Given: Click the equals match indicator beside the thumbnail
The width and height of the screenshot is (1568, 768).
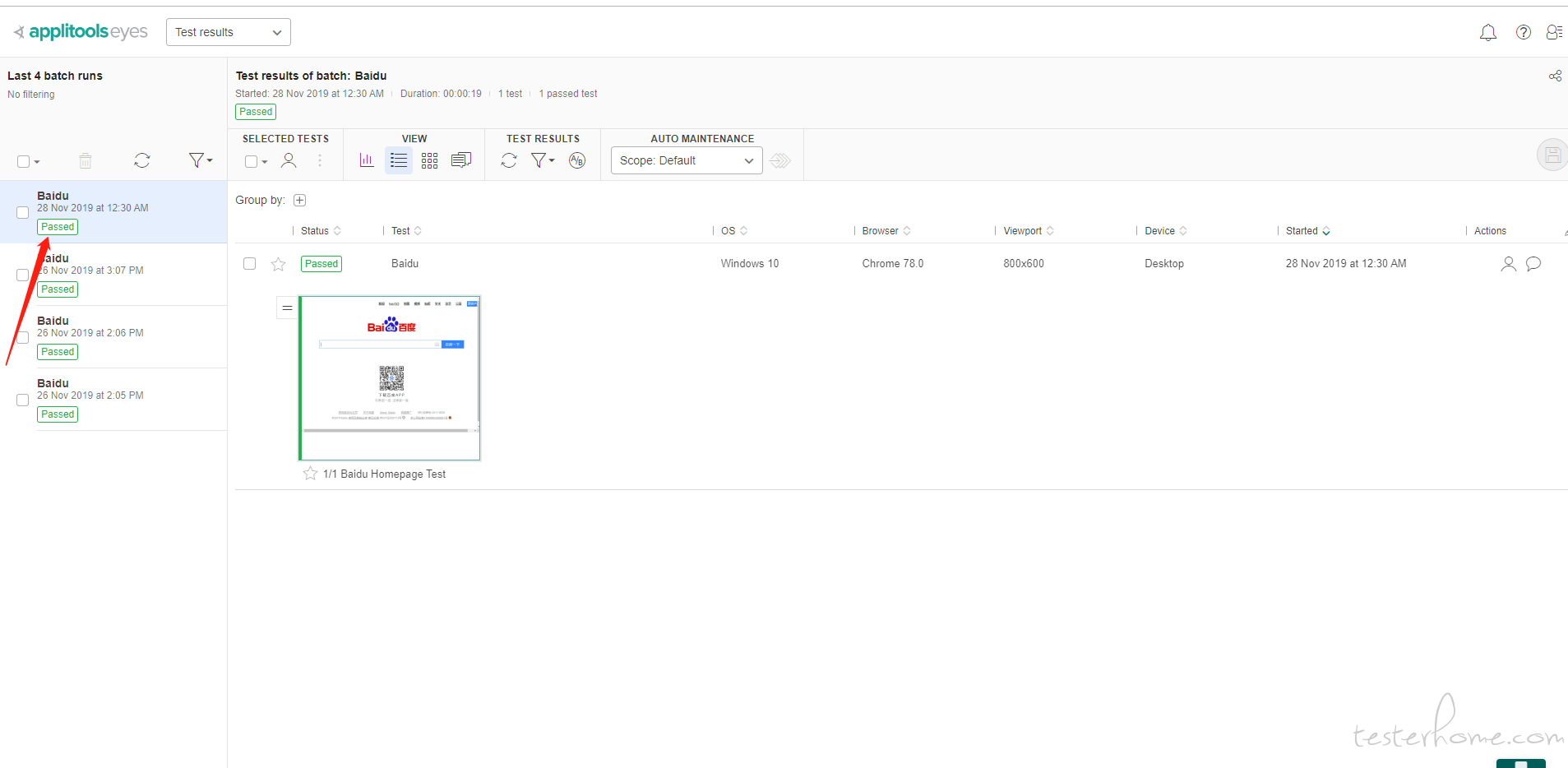Looking at the screenshot, I should pos(287,308).
